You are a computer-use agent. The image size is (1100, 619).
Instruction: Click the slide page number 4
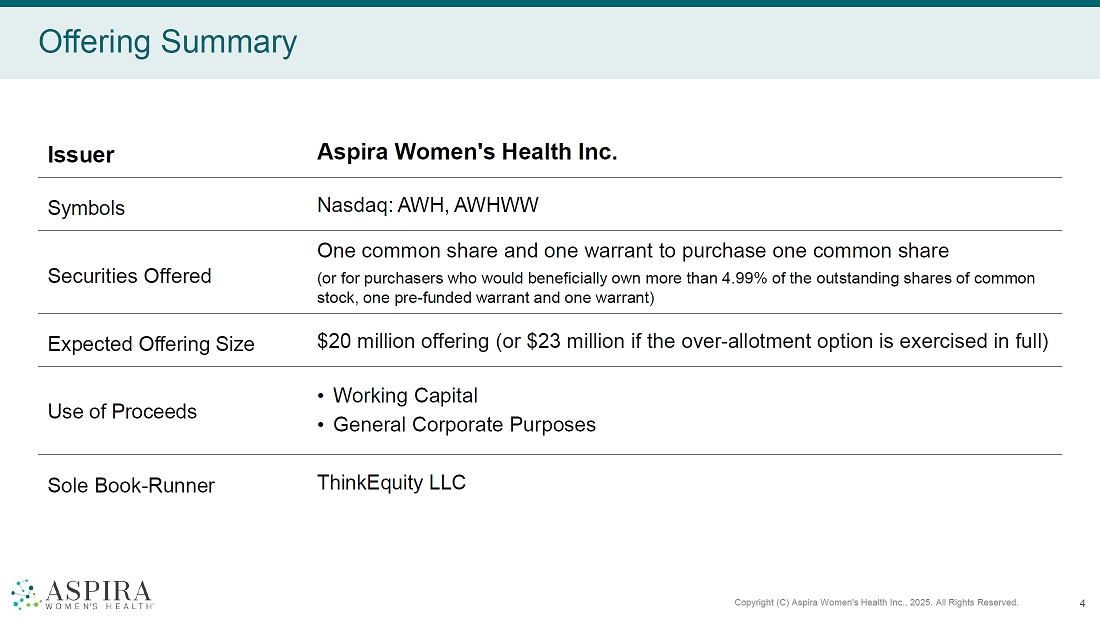[1083, 602]
